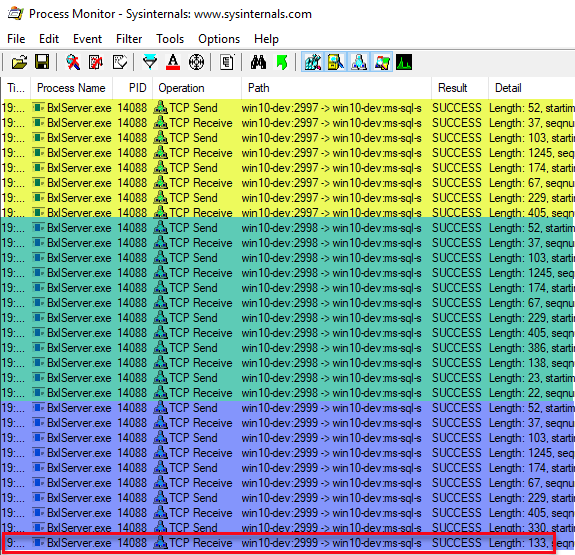Click path cell in 2997 Length: 37 row
The image size is (575, 555).
click(x=332, y=123)
